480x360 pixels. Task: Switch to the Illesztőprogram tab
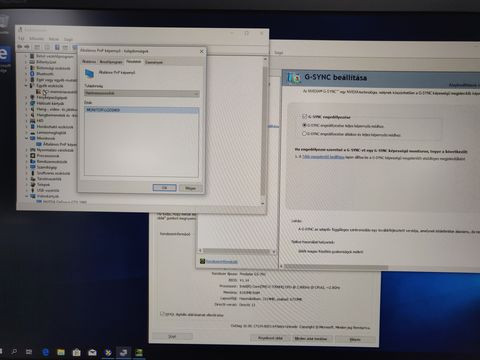(x=111, y=62)
